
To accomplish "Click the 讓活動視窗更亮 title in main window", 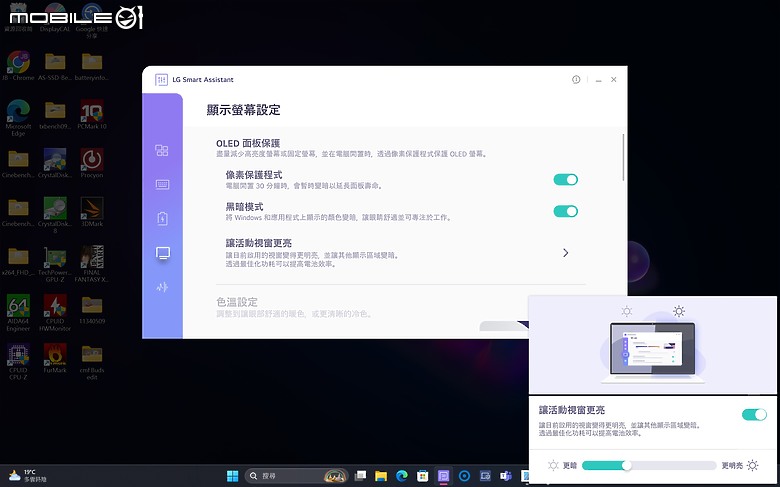I will point(259,243).
